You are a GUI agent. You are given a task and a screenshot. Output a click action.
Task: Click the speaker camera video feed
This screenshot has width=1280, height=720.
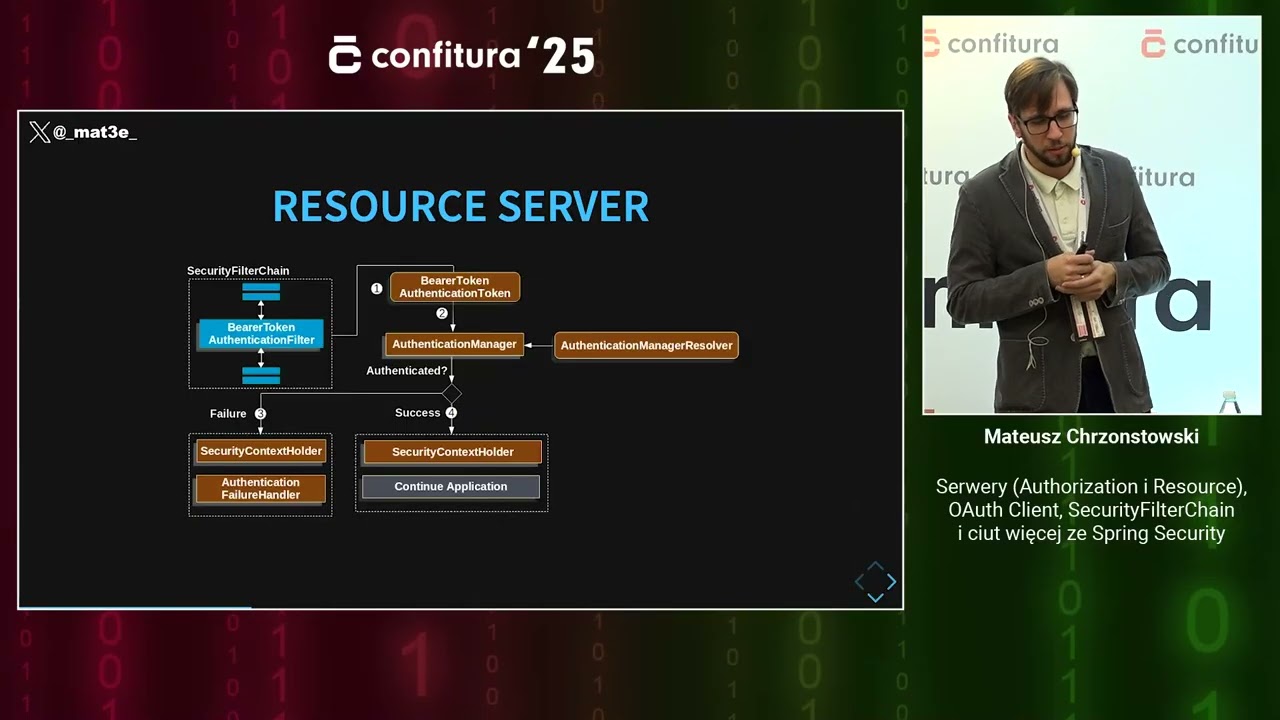(1091, 215)
